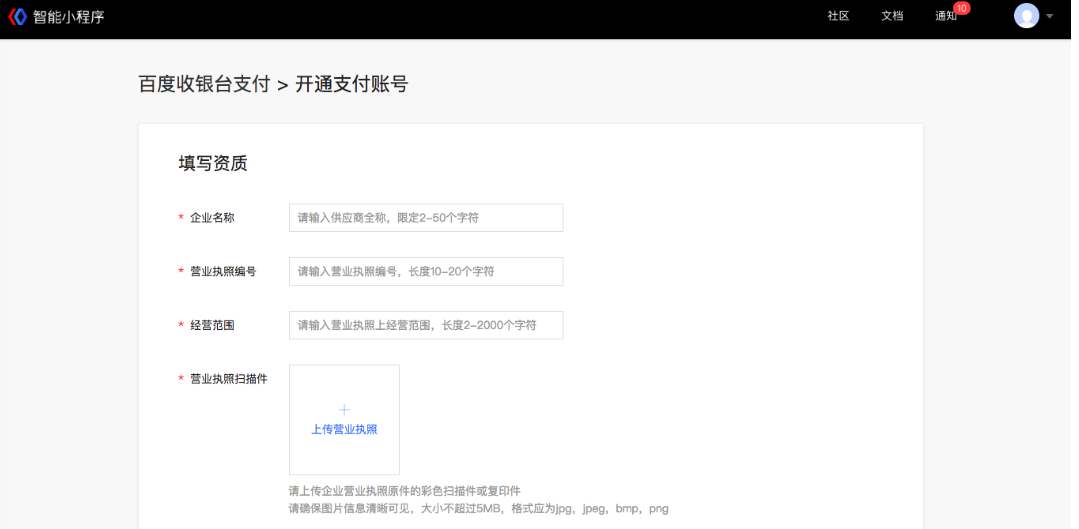Open the 文档 docs menu item

coord(892,16)
